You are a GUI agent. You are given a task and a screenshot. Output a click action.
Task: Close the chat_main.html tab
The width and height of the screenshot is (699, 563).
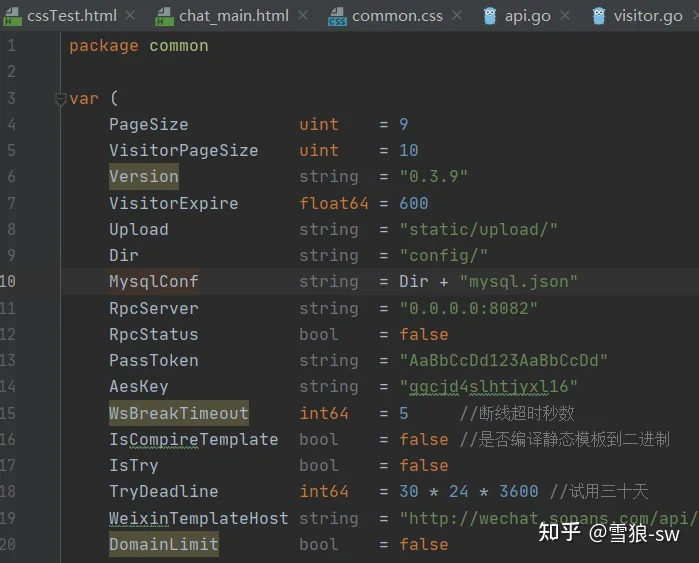303,16
